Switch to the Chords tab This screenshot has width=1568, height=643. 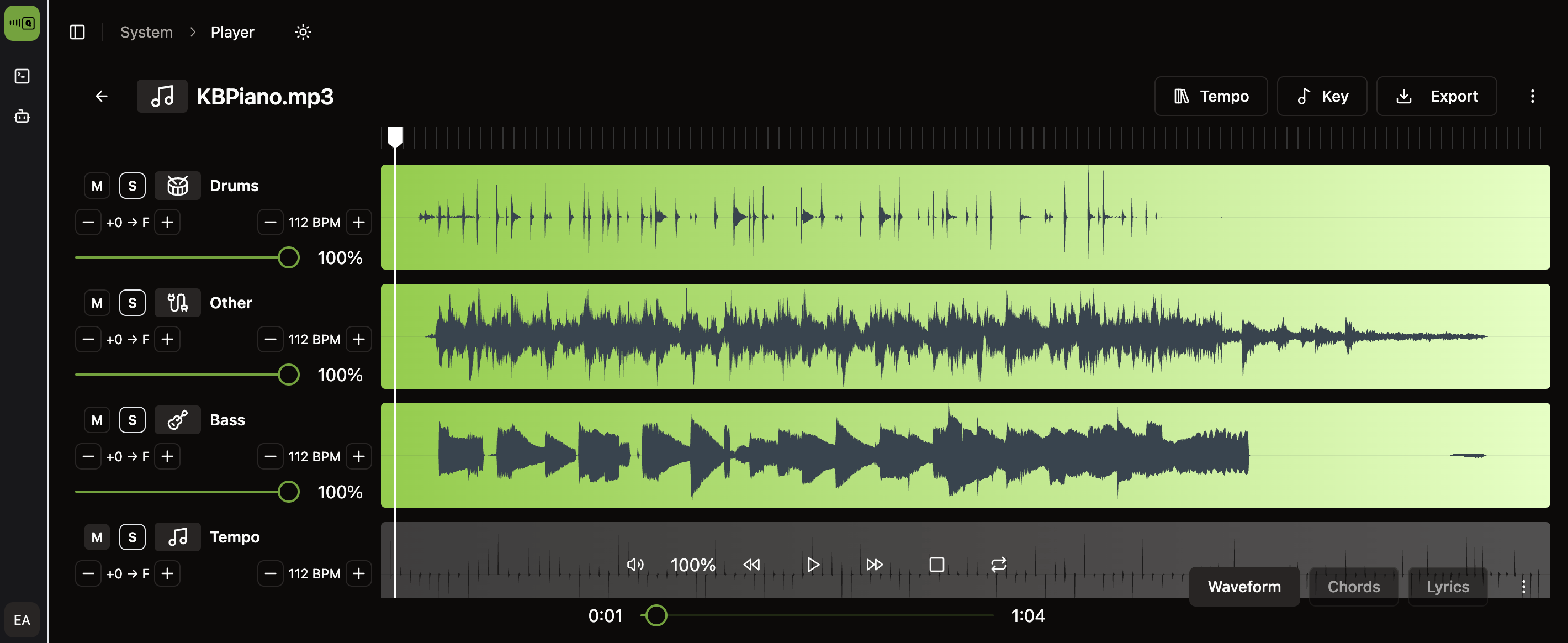tap(1353, 586)
